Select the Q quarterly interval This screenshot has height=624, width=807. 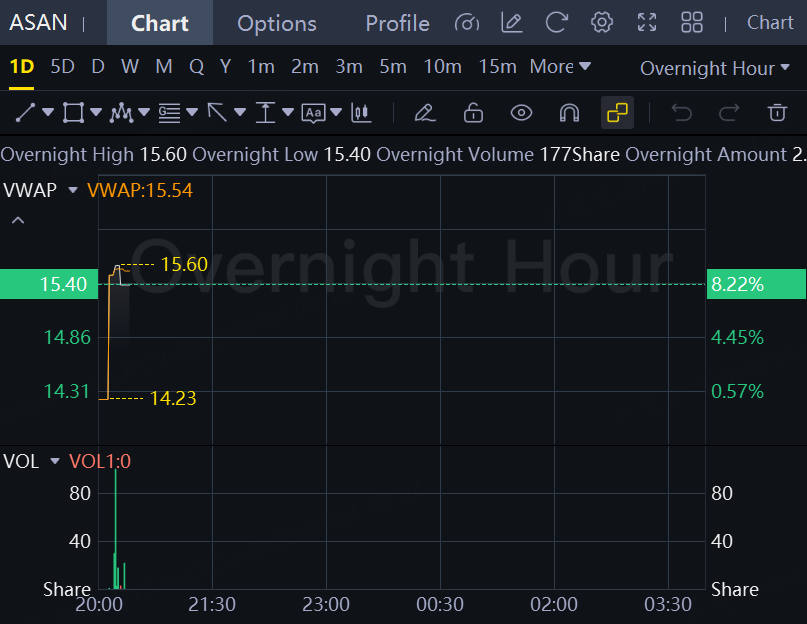coord(196,67)
